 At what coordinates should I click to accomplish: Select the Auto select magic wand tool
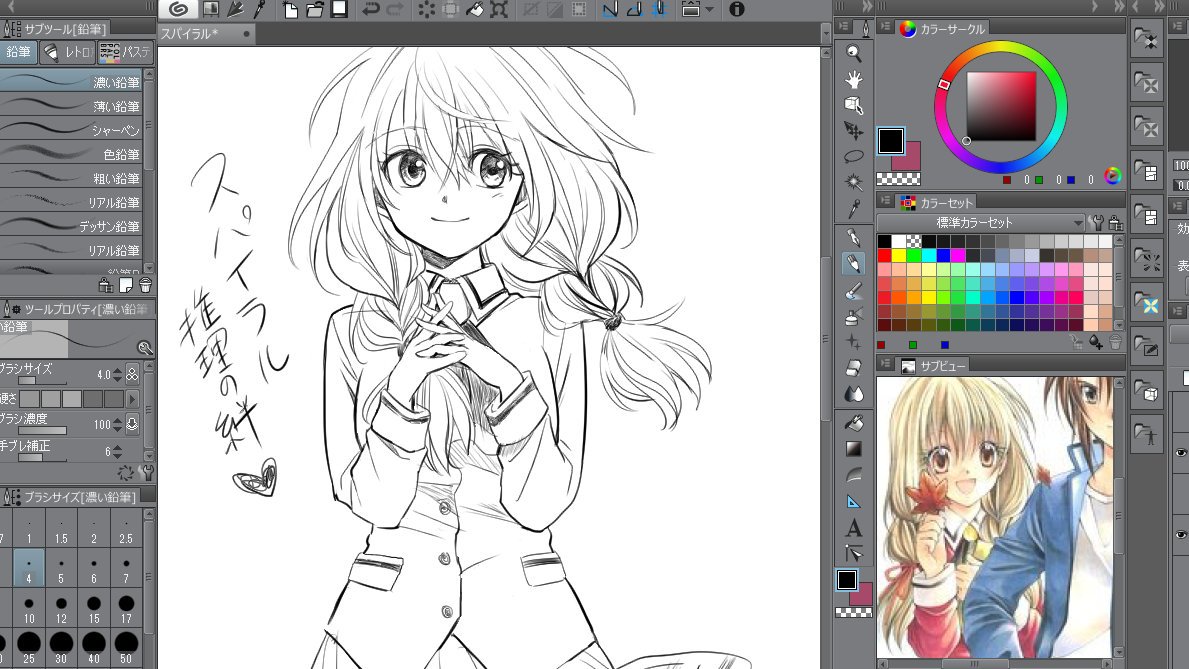click(854, 182)
